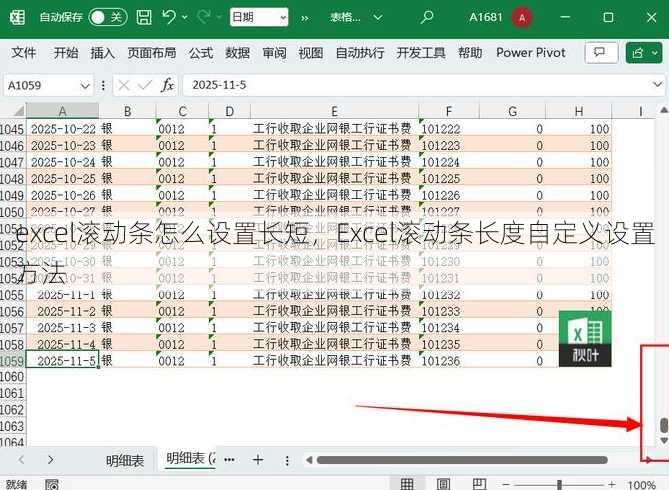This screenshot has width=669, height=490.
Task: Click the formula bar confirm checkmark
Action: [x=145, y=85]
